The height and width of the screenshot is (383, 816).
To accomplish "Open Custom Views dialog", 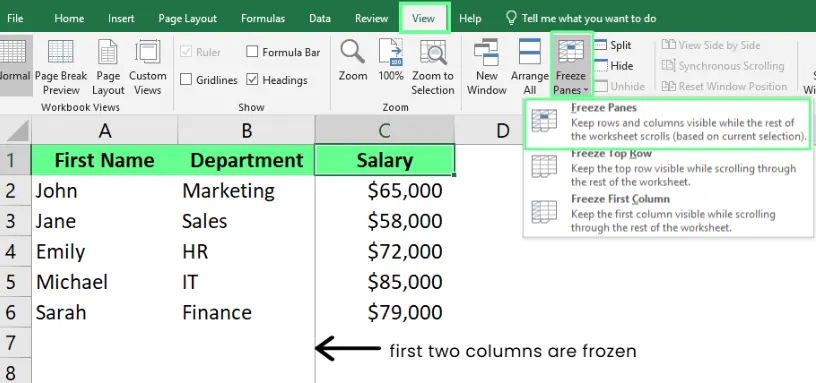I will [148, 66].
